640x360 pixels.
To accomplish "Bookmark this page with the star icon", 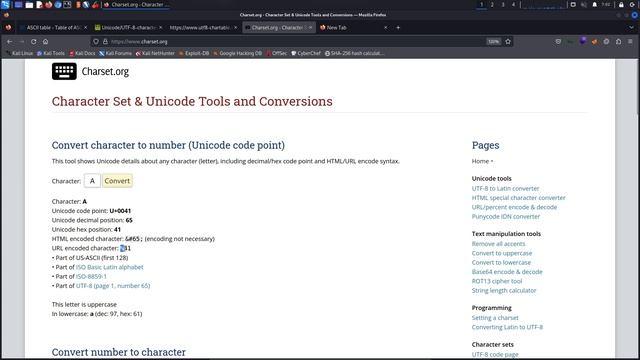I will 508,42.
